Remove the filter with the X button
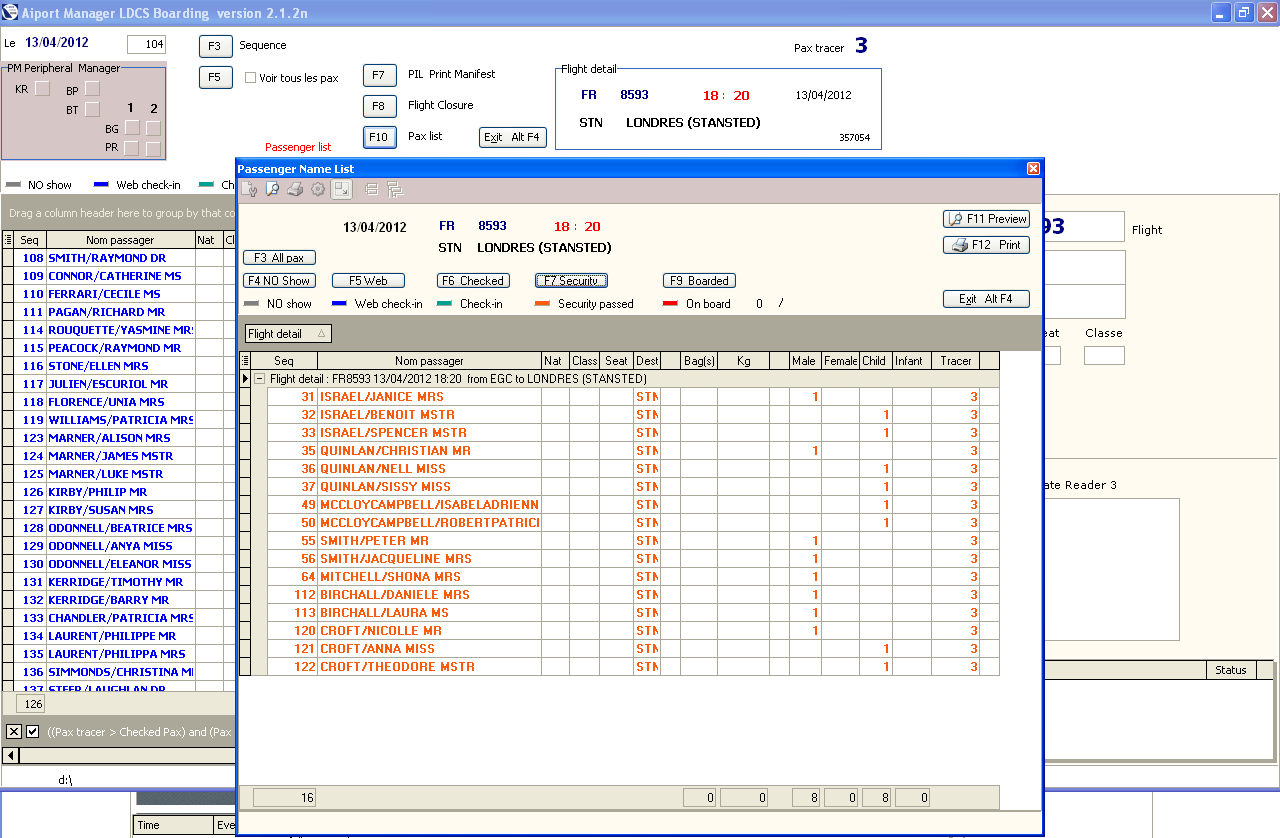 point(14,732)
